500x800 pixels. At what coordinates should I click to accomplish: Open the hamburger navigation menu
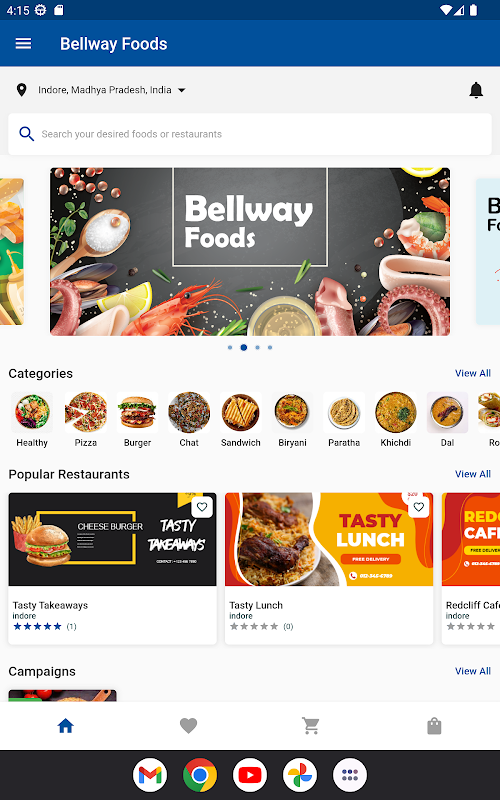(23, 43)
